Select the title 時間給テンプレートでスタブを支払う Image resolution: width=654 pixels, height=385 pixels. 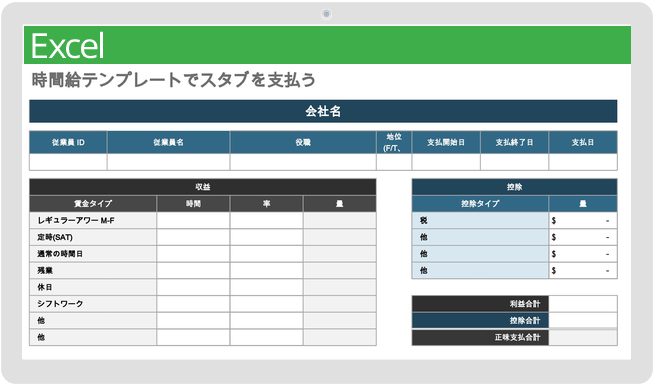174,80
